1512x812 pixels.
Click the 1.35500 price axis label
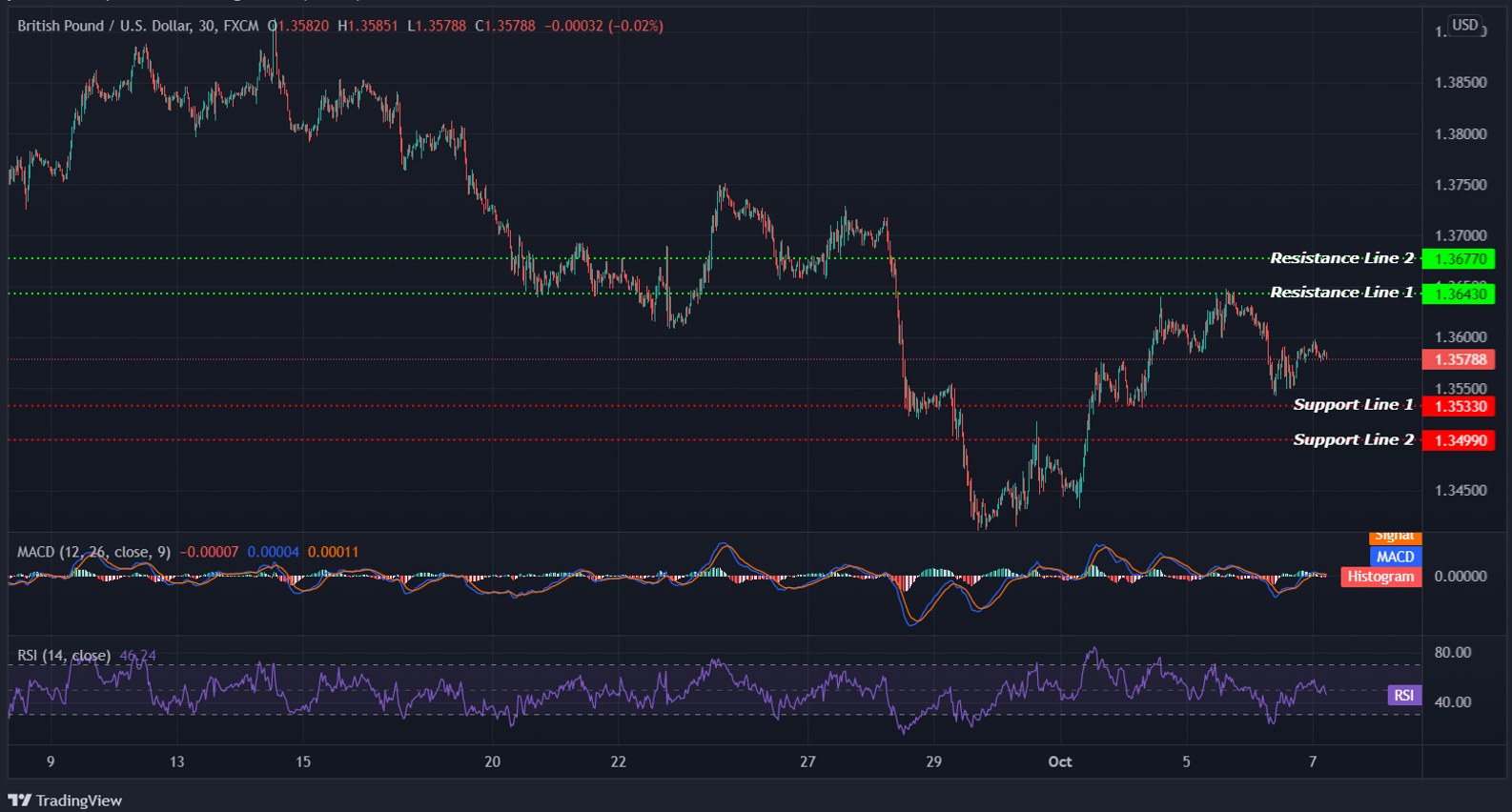(1461, 389)
